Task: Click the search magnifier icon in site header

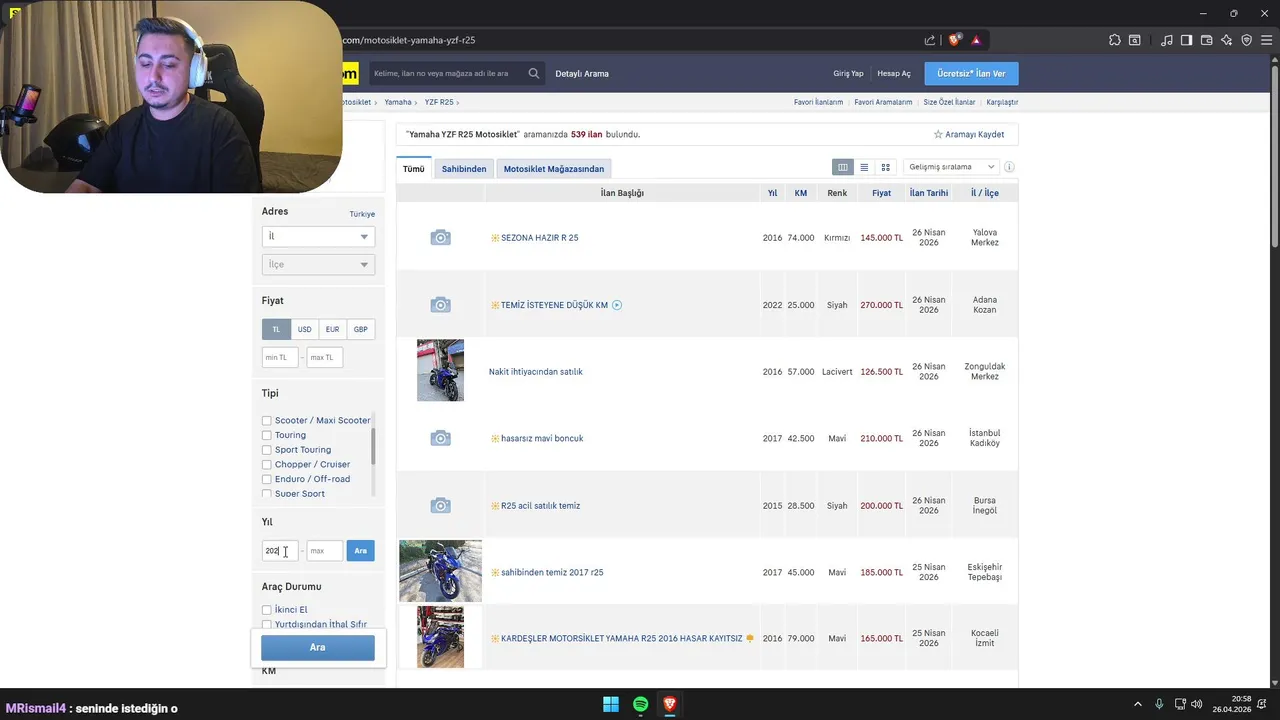Action: [x=534, y=73]
